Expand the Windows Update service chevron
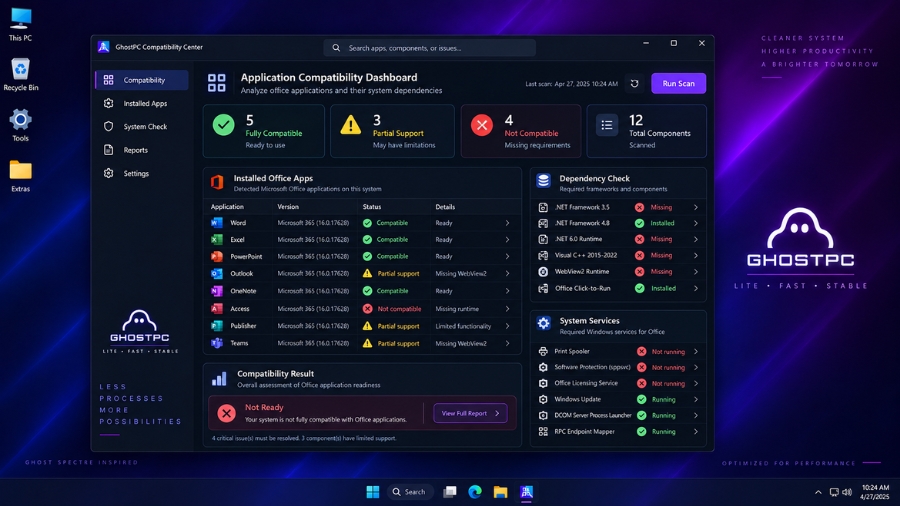Screen dimensions: 900x506 tap(696, 399)
